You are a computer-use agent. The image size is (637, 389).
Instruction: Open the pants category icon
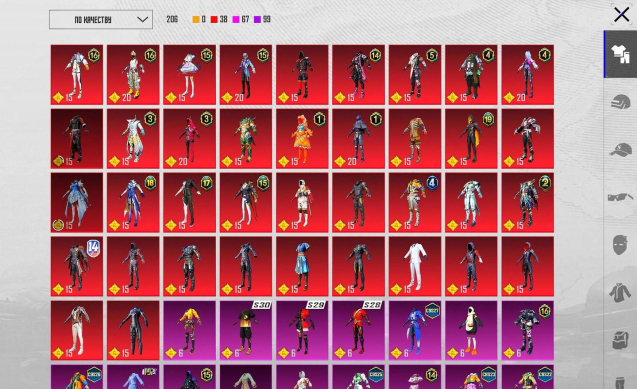tap(620, 383)
